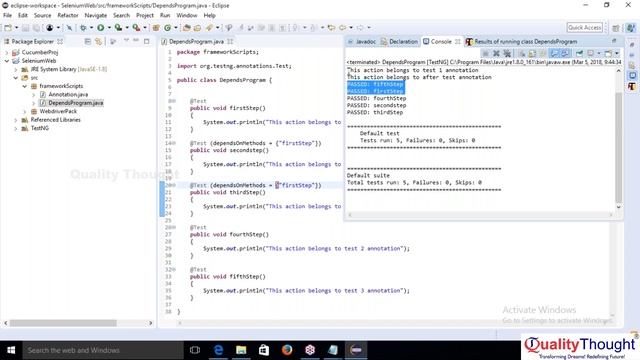Open Firefox from the taskbar
The width and height of the screenshot is (640, 360).
coord(287,350)
